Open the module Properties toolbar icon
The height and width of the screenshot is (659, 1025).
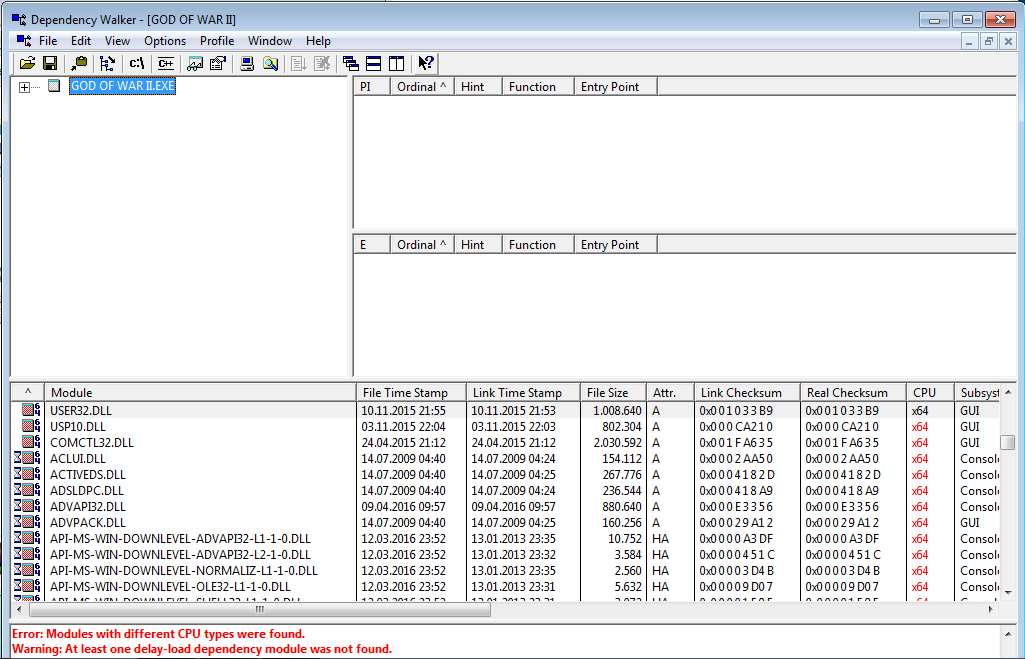coord(217,63)
